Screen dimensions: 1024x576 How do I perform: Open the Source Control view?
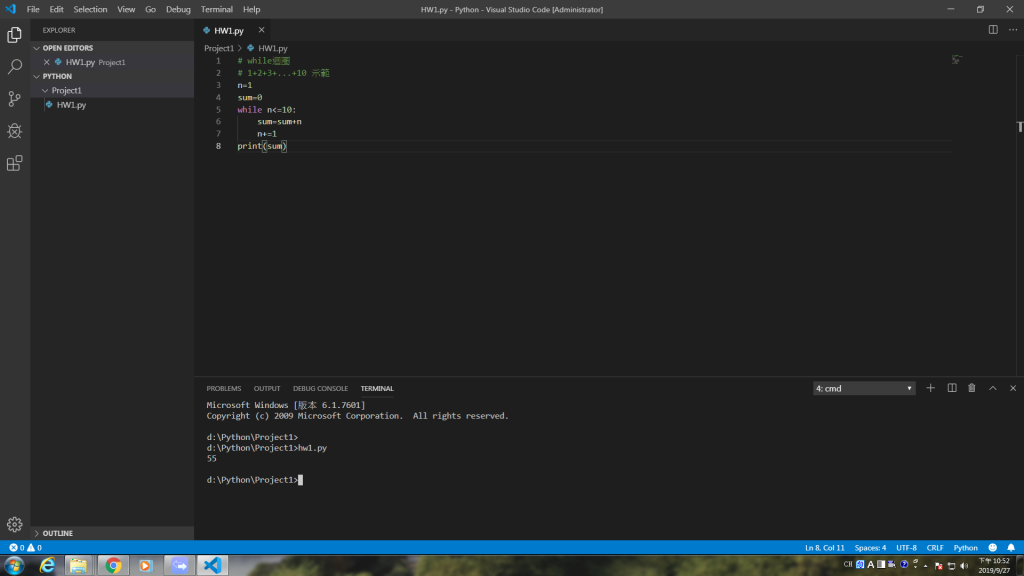14,99
